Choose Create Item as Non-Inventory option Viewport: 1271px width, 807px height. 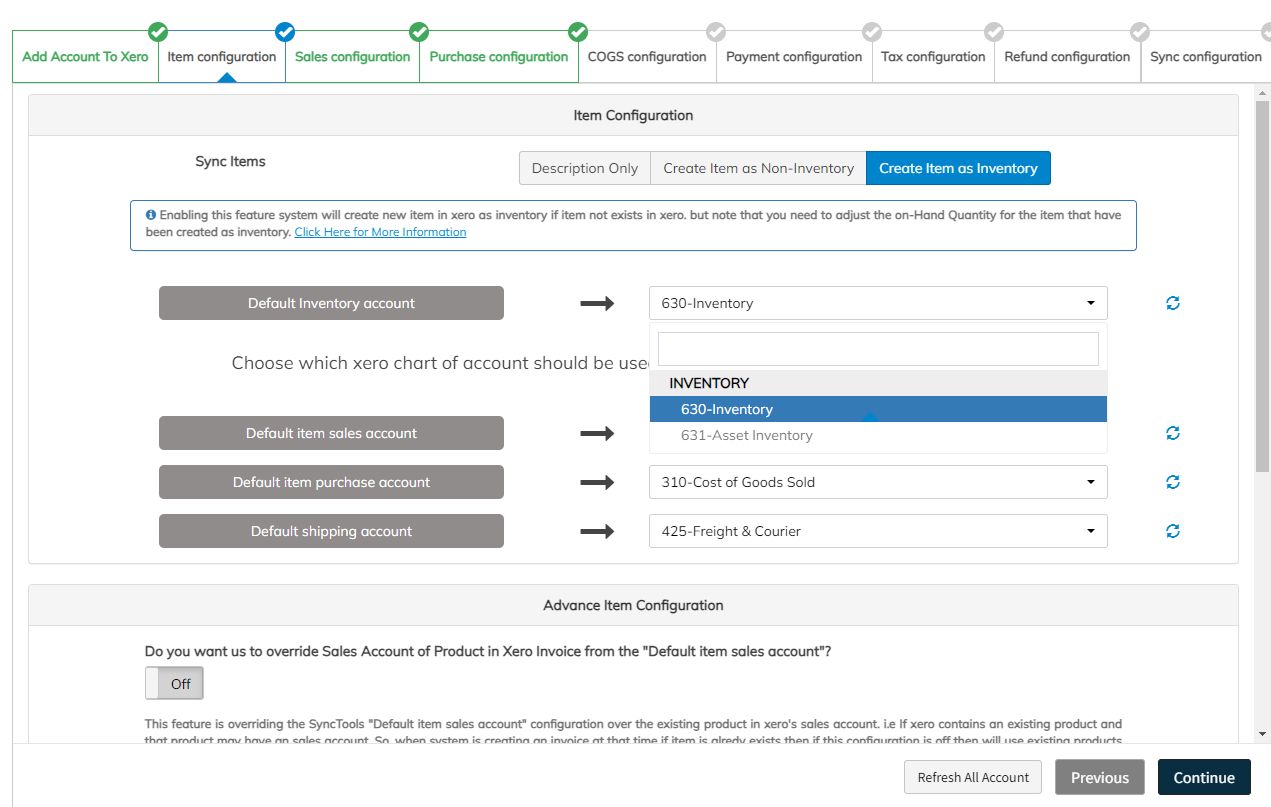point(758,168)
